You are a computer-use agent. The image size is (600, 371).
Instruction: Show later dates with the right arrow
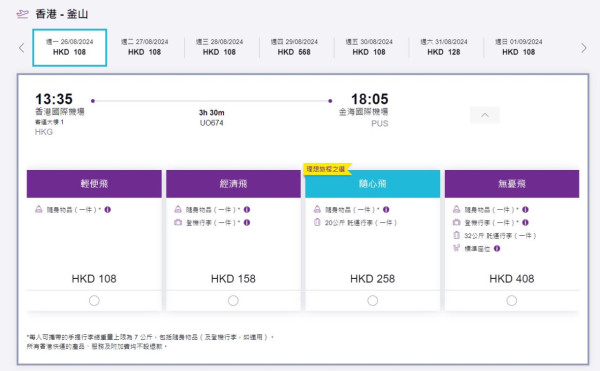pos(584,48)
